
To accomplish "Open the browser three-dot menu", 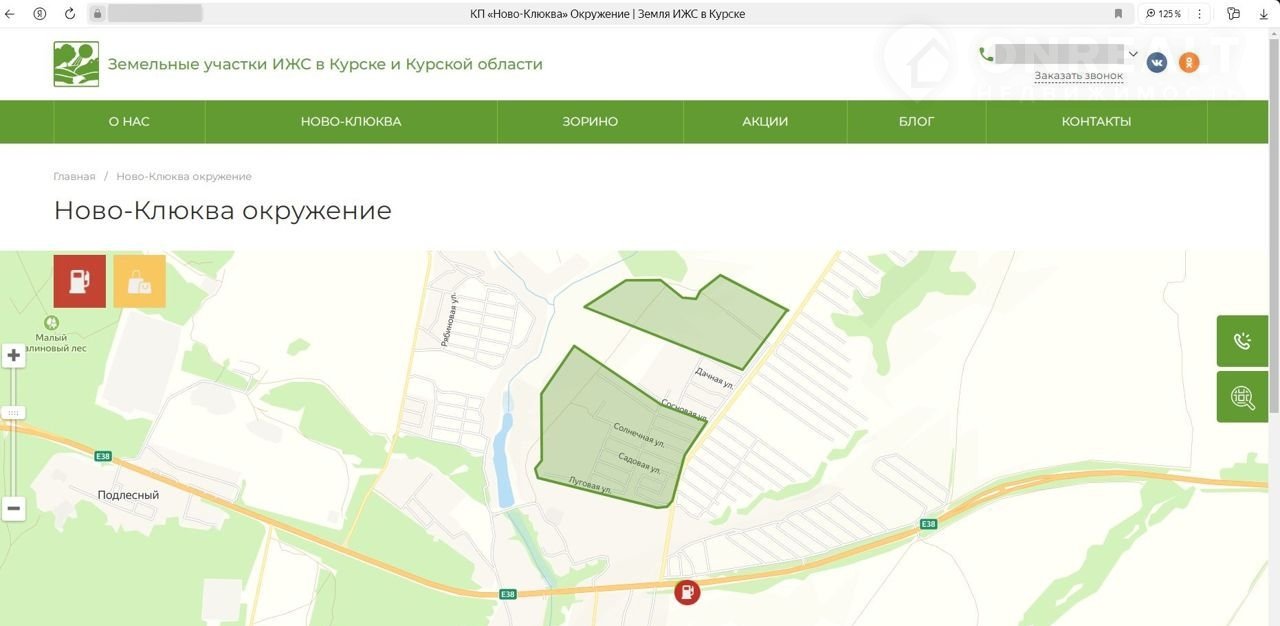I will click(1200, 14).
